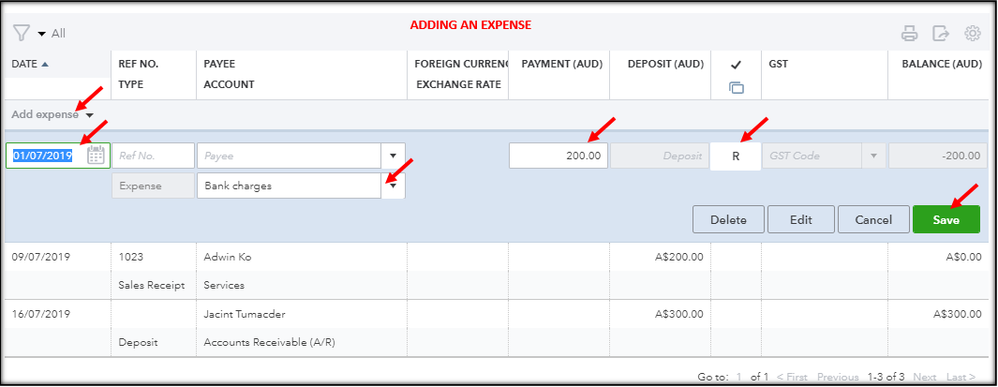The width and height of the screenshot is (998, 387).
Task: Cancel the expense entry
Action: point(873,220)
